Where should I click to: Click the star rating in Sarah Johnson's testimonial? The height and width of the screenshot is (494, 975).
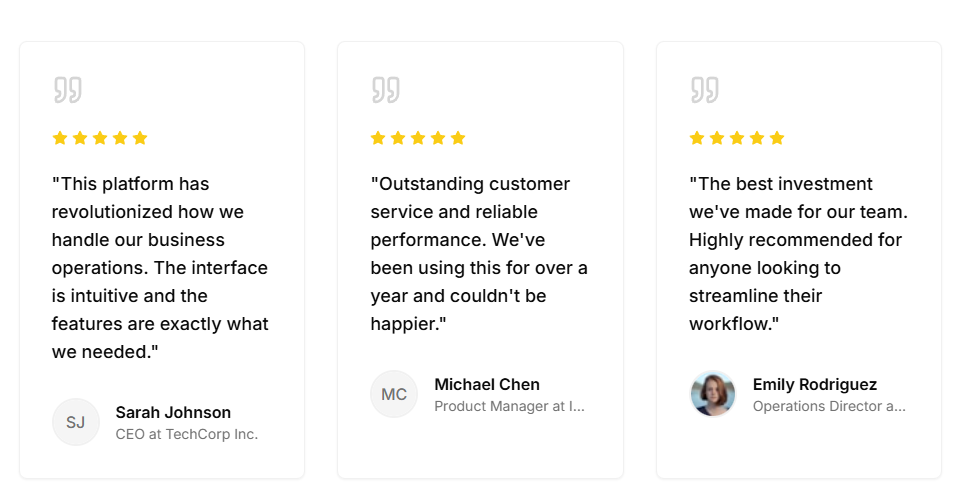click(x=100, y=138)
